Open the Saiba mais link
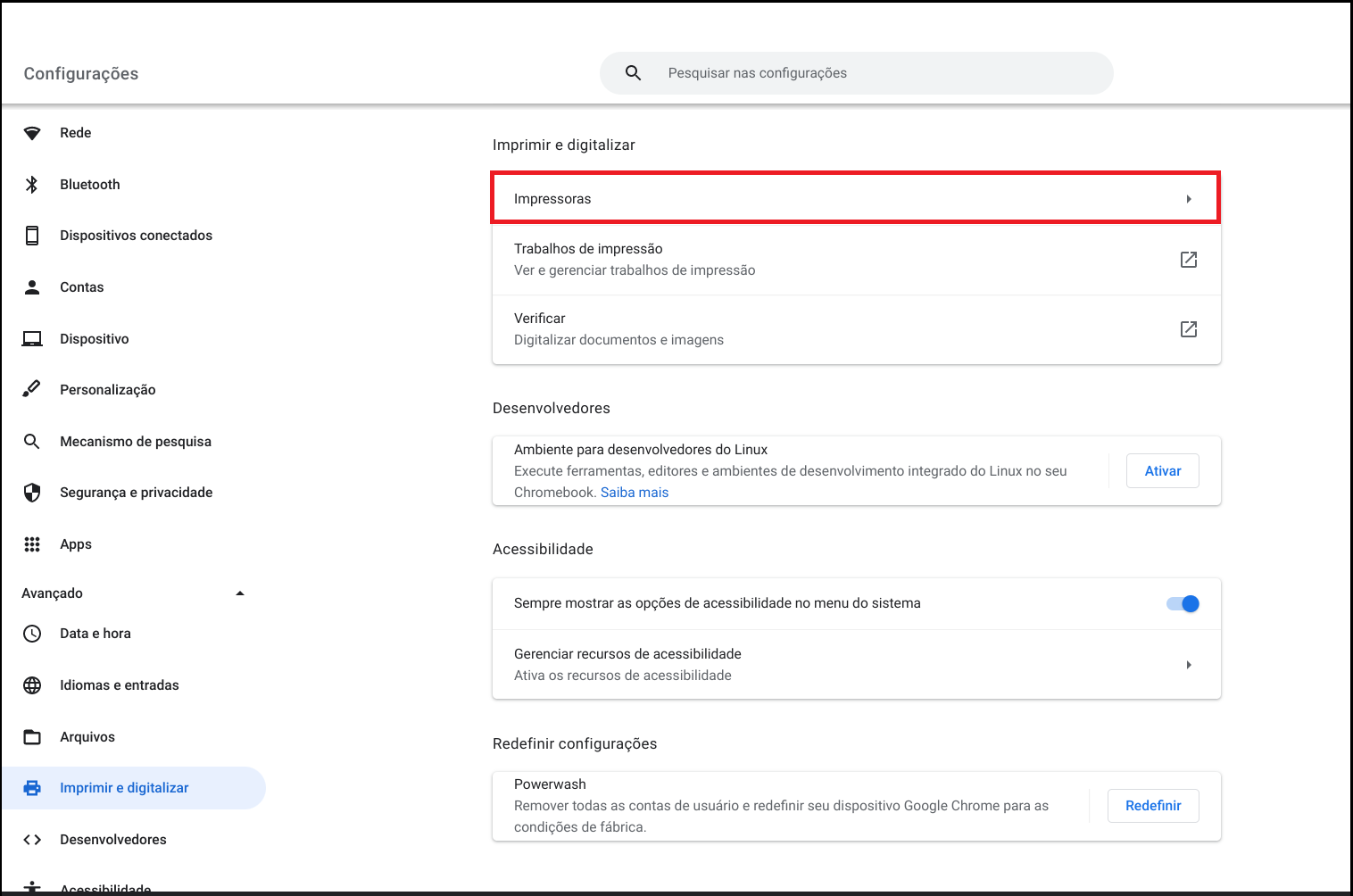 634,493
